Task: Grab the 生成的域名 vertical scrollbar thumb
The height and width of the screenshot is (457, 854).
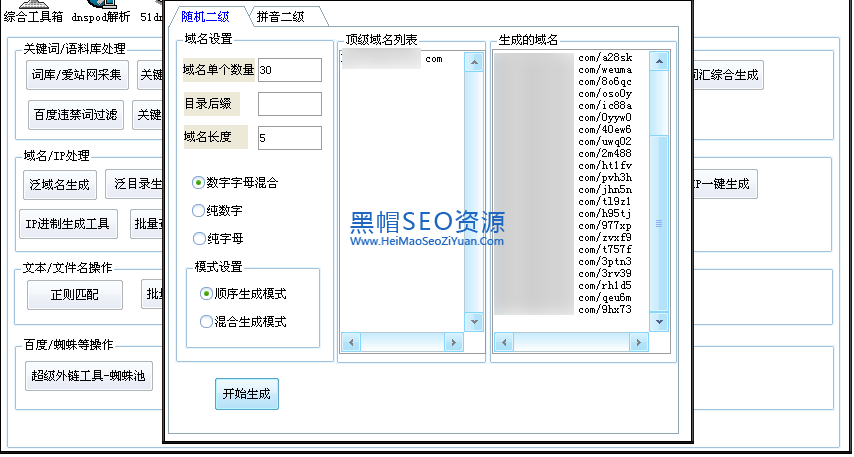Action: pyautogui.click(x=659, y=223)
